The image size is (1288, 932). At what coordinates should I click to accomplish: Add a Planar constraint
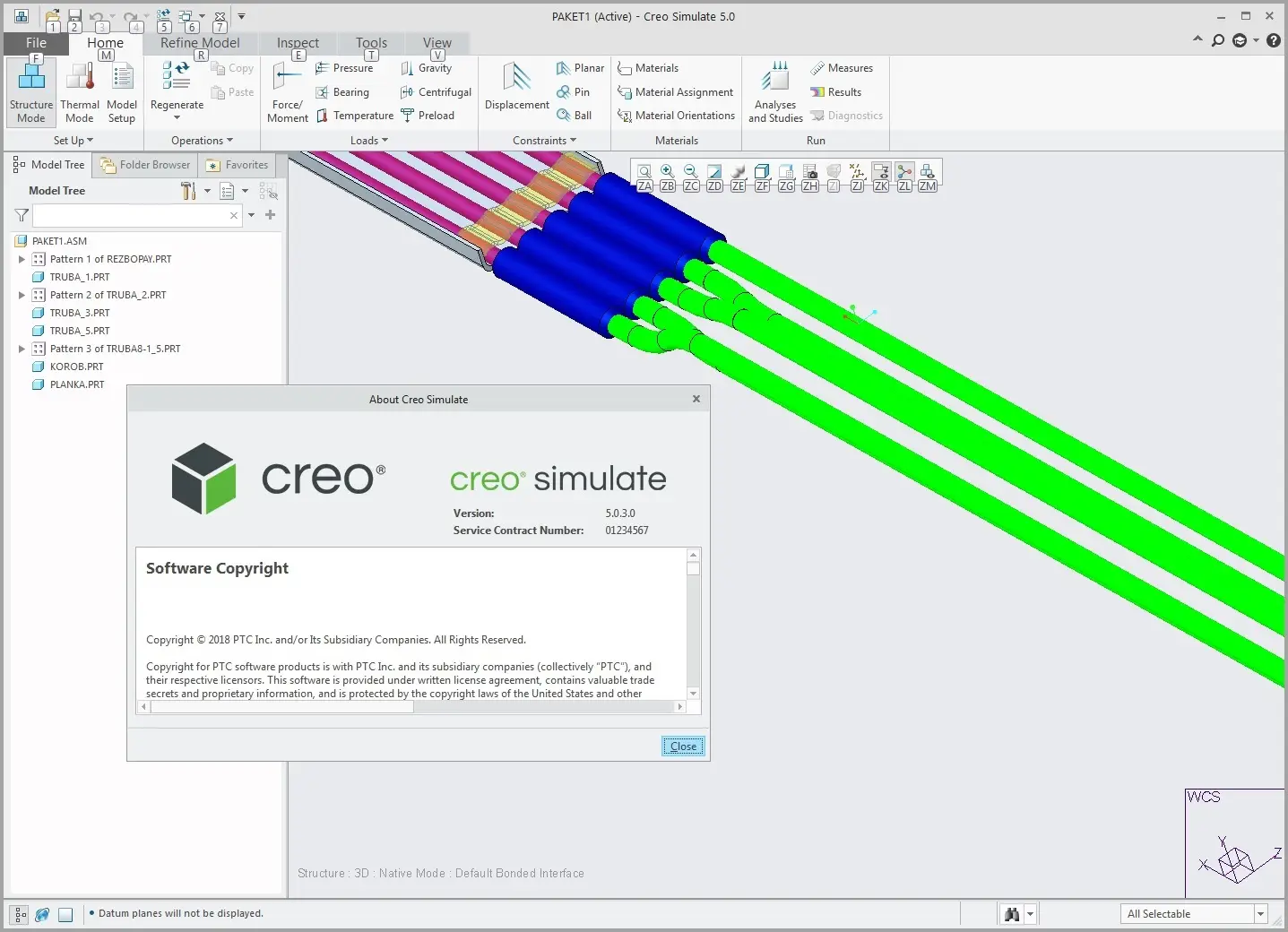[x=580, y=68]
